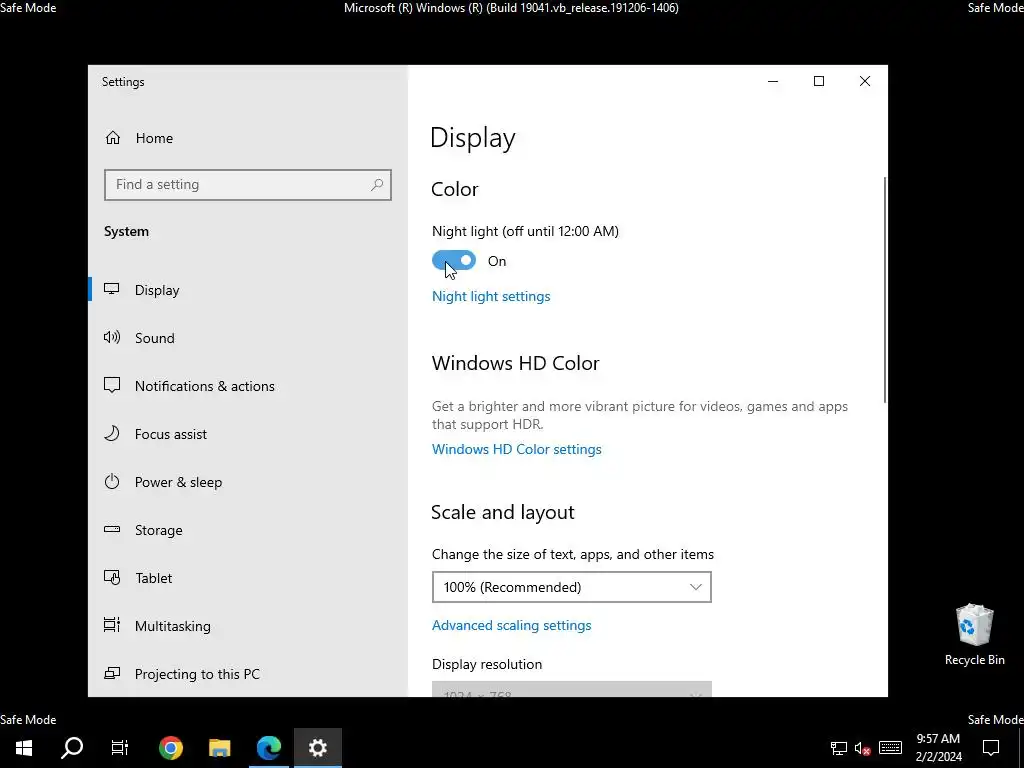This screenshot has width=1024, height=768.
Task: Click inside the Find a setting box
Action: 248,185
